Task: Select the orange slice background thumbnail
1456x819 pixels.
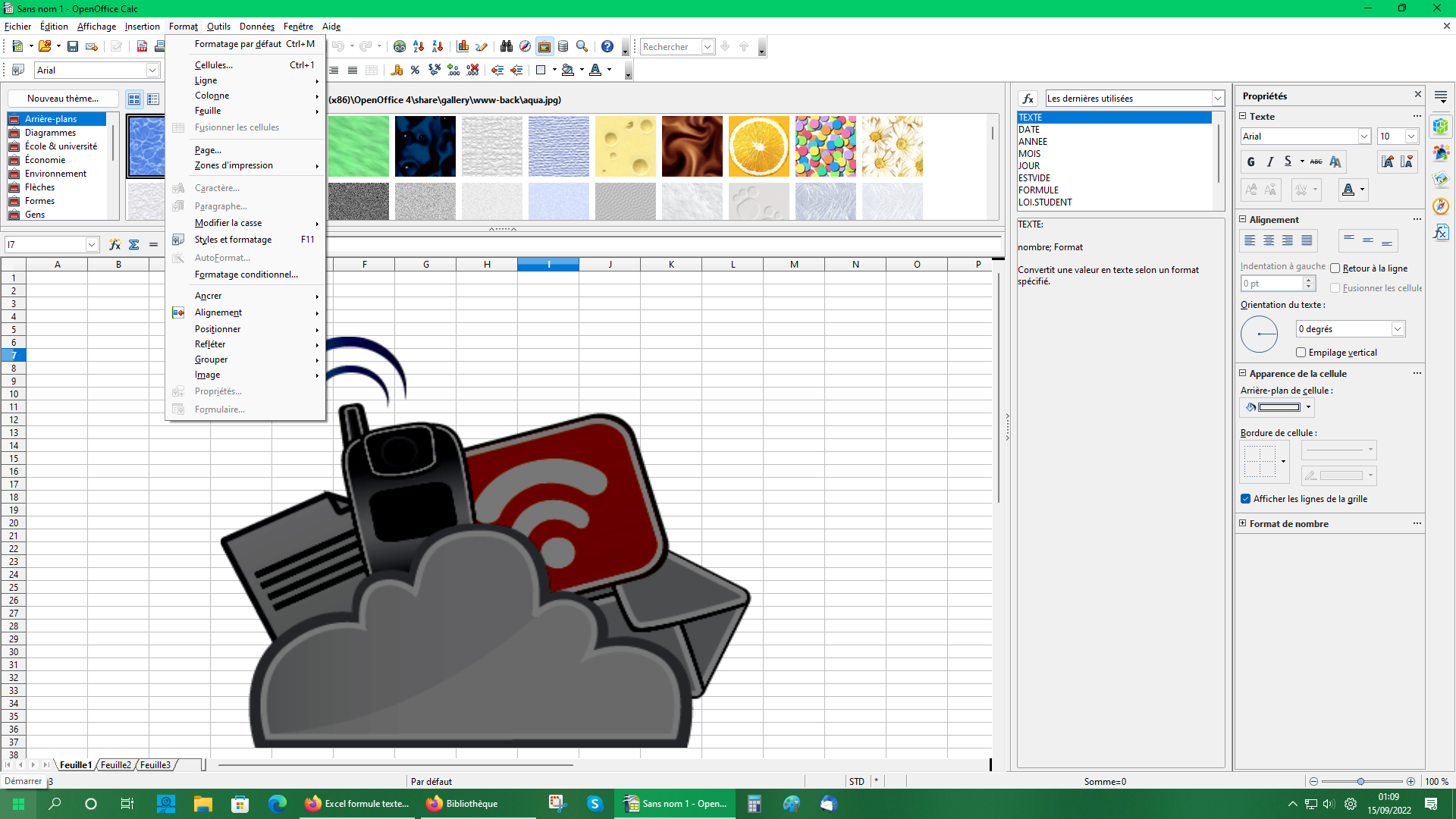Action: (x=758, y=146)
